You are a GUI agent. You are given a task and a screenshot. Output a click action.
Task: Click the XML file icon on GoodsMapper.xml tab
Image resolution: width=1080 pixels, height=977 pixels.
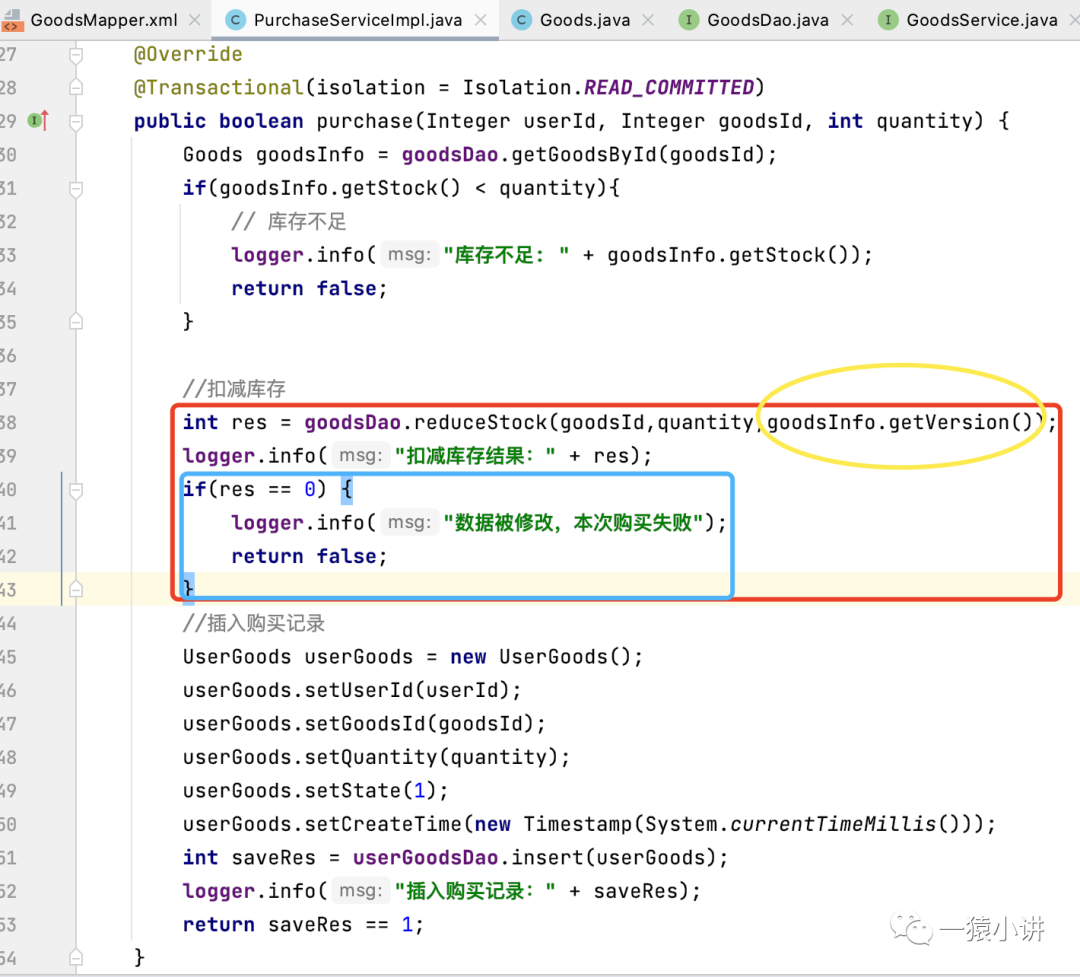[x=11, y=20]
